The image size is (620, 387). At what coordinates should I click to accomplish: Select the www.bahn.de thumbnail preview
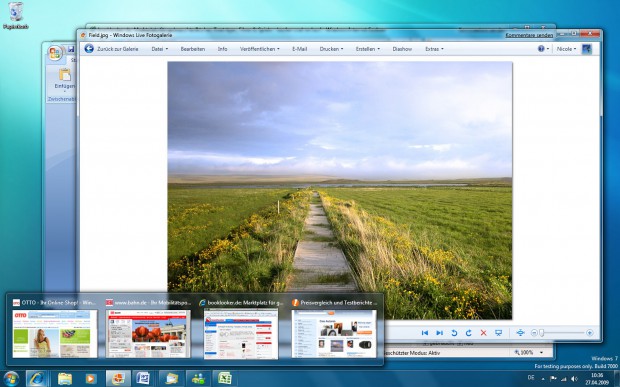(x=148, y=334)
